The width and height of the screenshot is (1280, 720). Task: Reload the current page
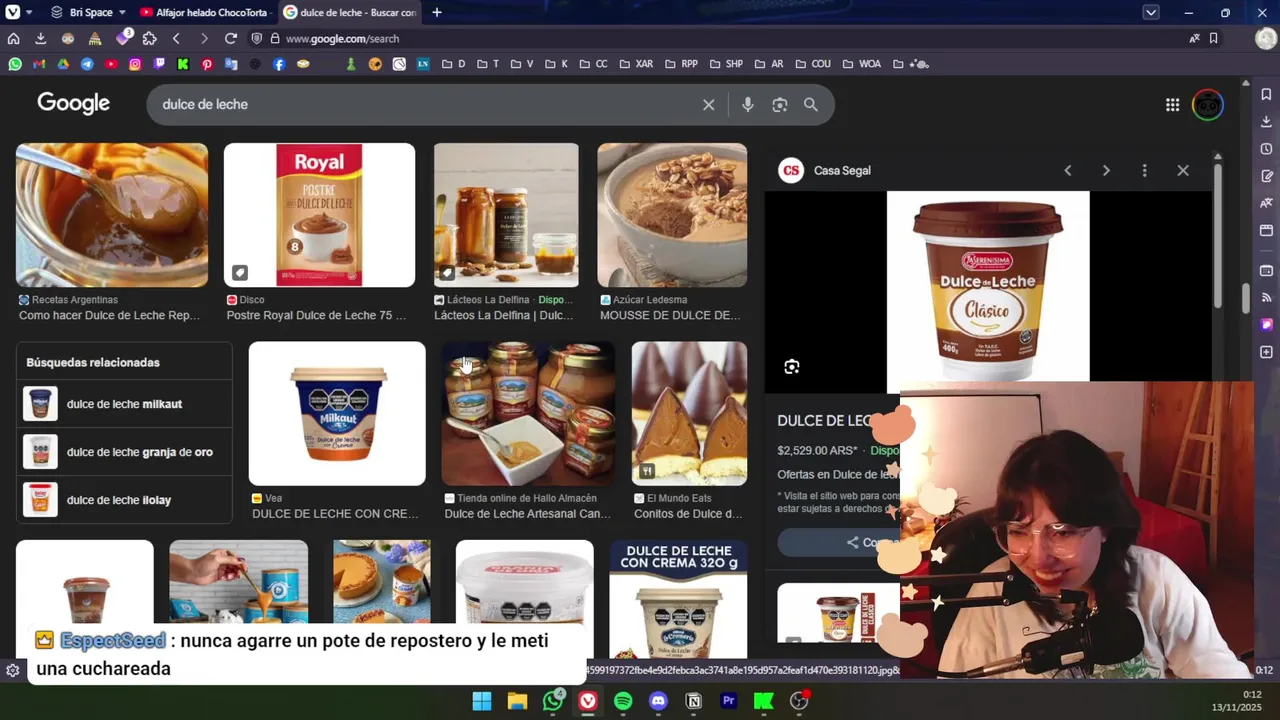(231, 38)
